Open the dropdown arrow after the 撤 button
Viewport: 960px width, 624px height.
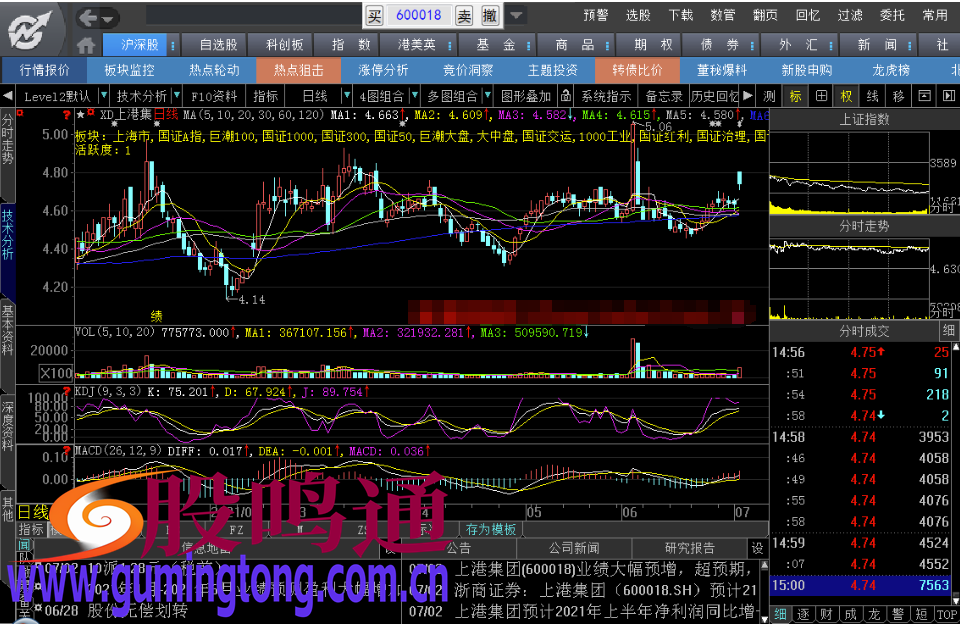[x=516, y=15]
